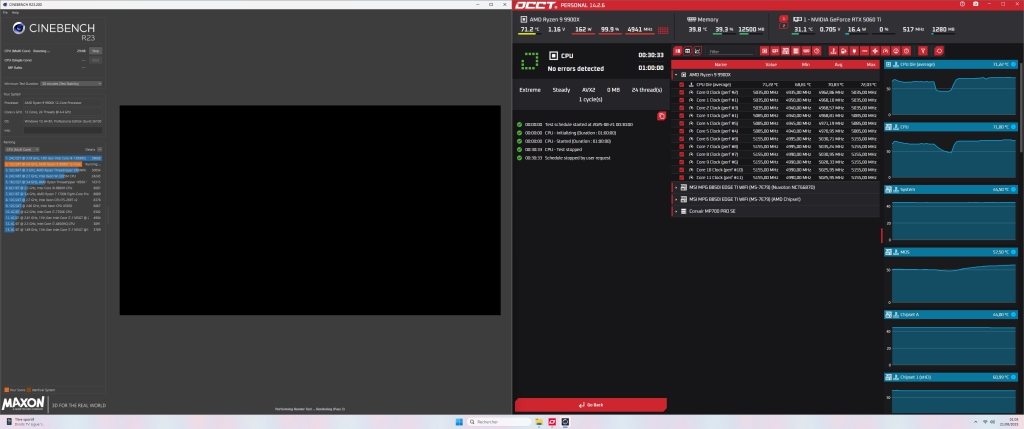Click the Windows taskbar search box
The width and height of the screenshot is (1024, 429).
click(500, 422)
